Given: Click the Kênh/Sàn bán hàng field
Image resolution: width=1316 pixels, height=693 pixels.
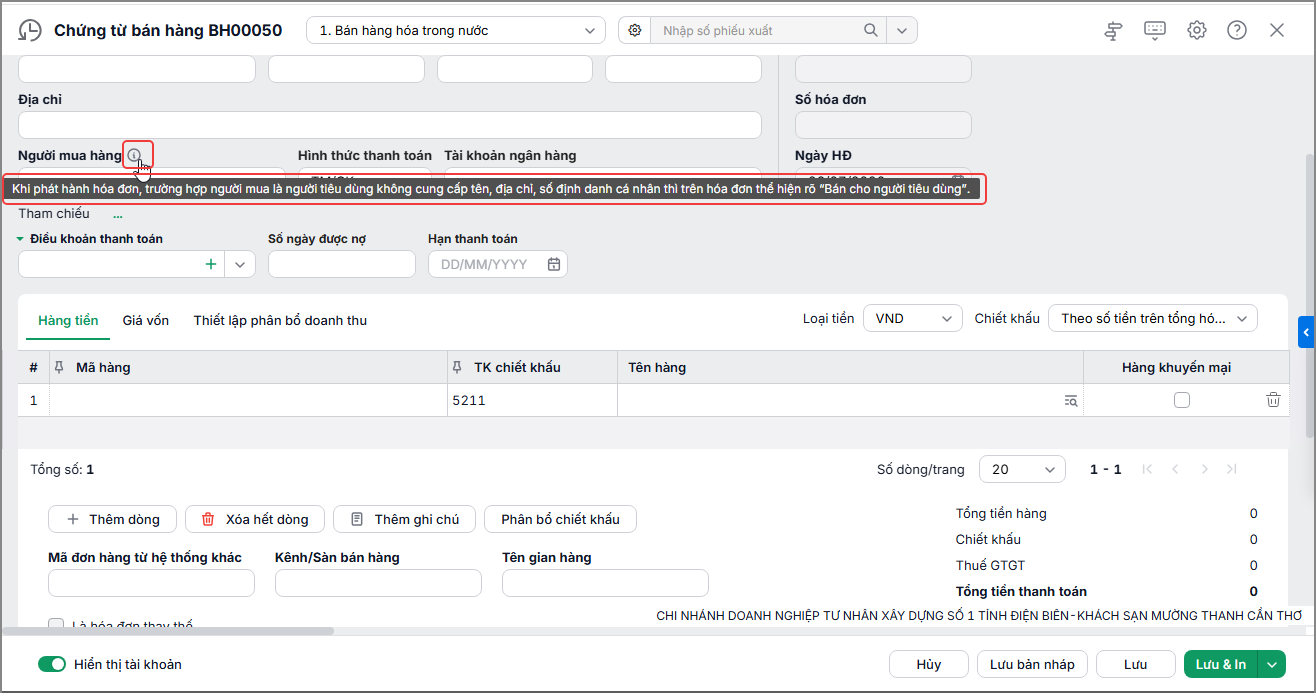Looking at the screenshot, I should tap(378, 583).
